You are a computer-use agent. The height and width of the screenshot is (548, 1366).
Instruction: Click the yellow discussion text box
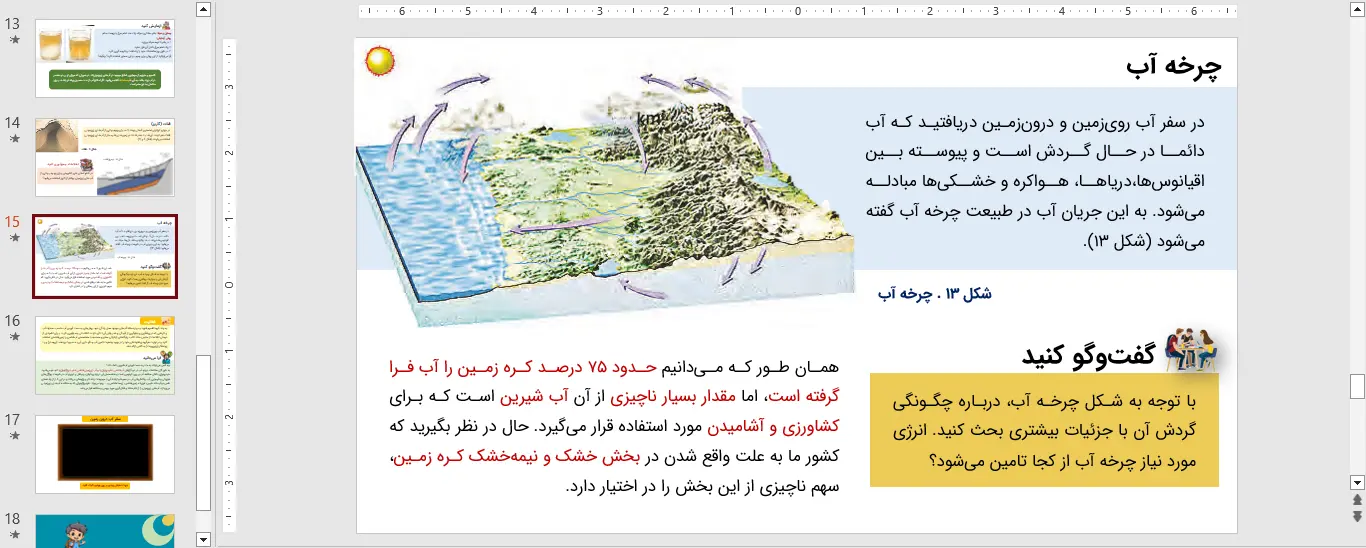(x=1044, y=430)
